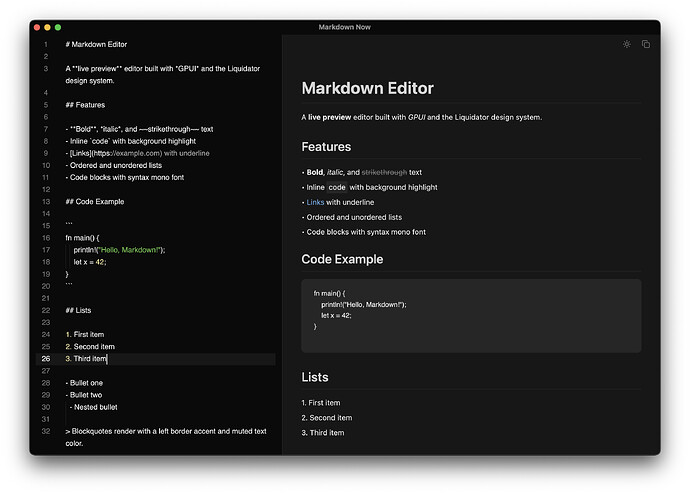Click the 'Features' heading in preview
The width and height of the screenshot is (690, 494).
326,147
